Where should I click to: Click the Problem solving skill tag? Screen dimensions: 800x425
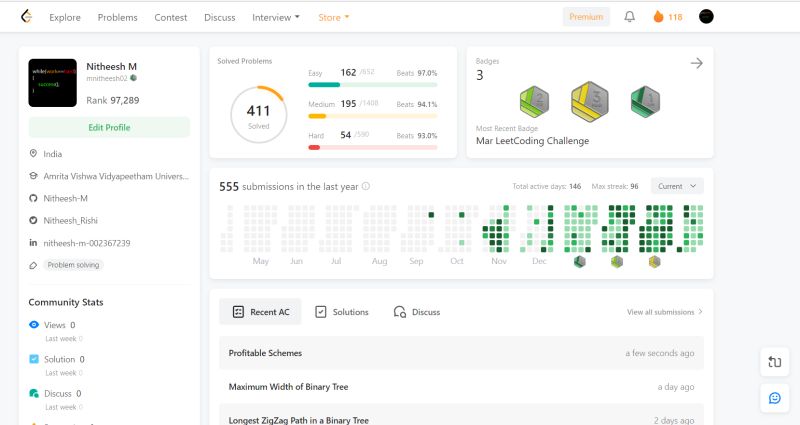point(73,265)
